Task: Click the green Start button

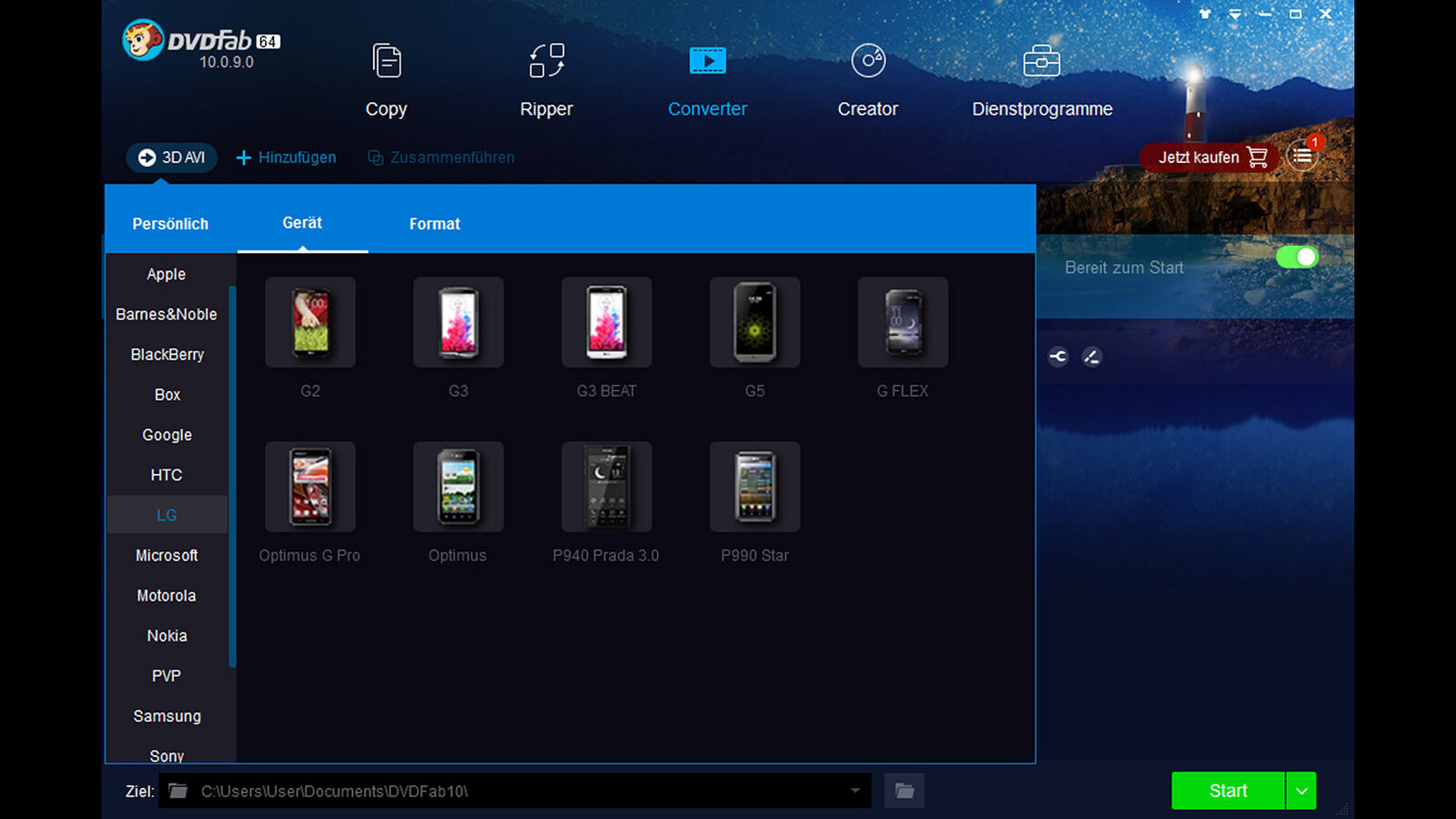Action: [1227, 790]
